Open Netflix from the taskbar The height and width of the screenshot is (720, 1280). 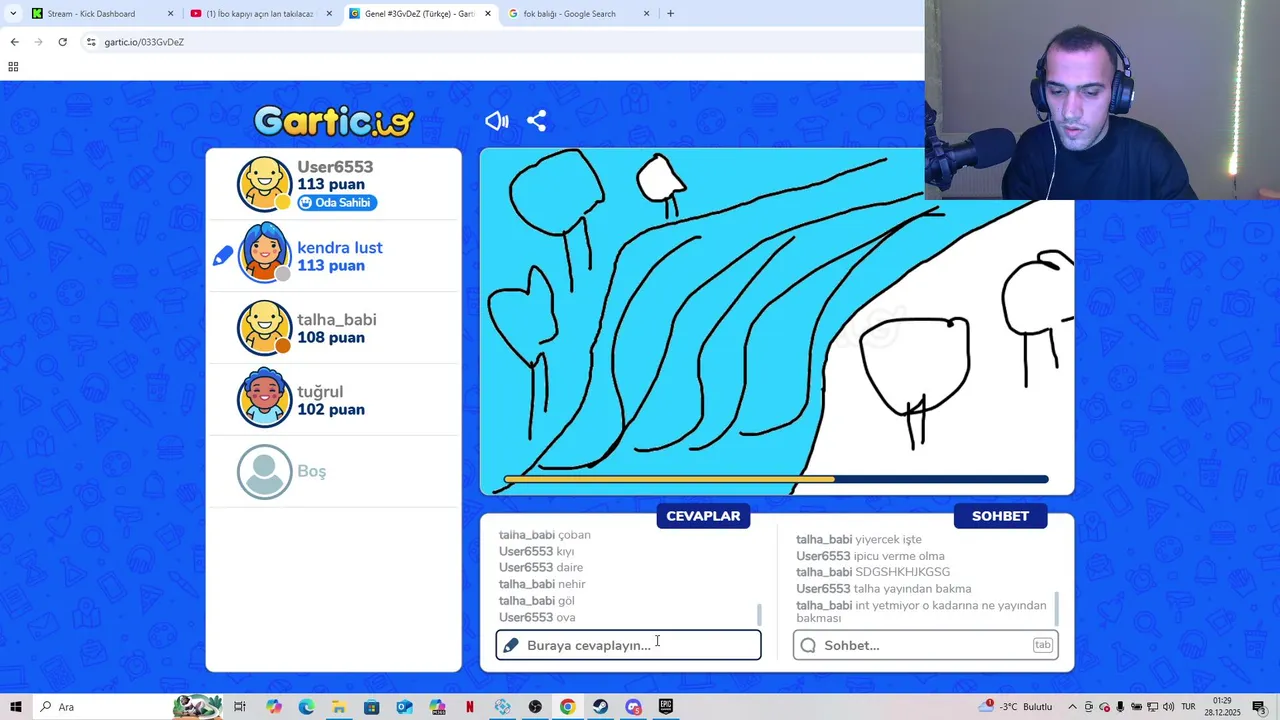pyautogui.click(x=470, y=707)
